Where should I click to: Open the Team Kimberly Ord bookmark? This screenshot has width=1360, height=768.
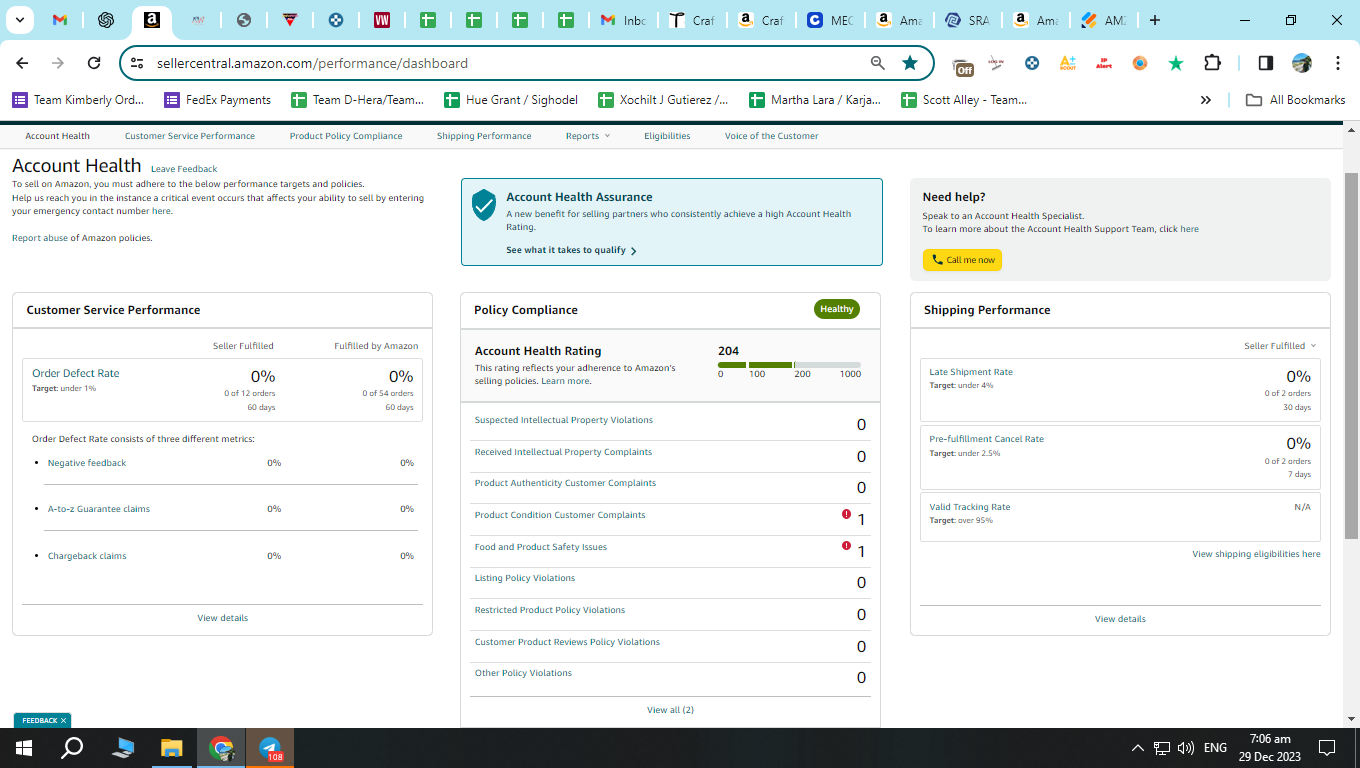(x=78, y=100)
